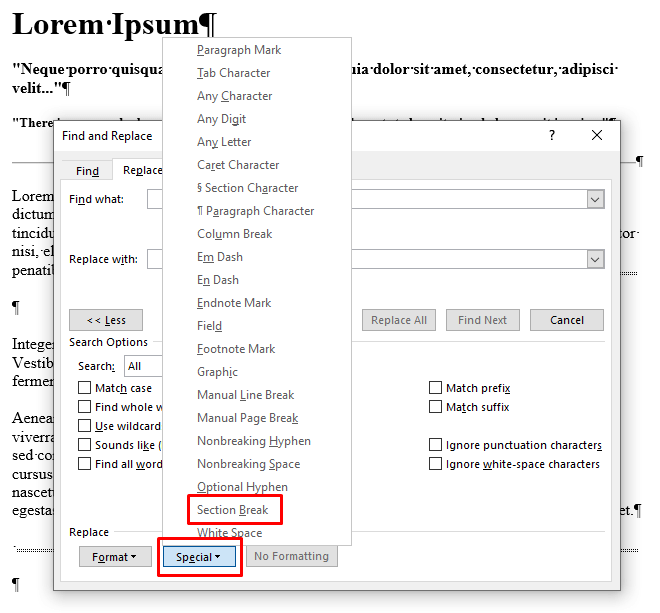
Task: Click the Cancel button
Action: [567, 320]
